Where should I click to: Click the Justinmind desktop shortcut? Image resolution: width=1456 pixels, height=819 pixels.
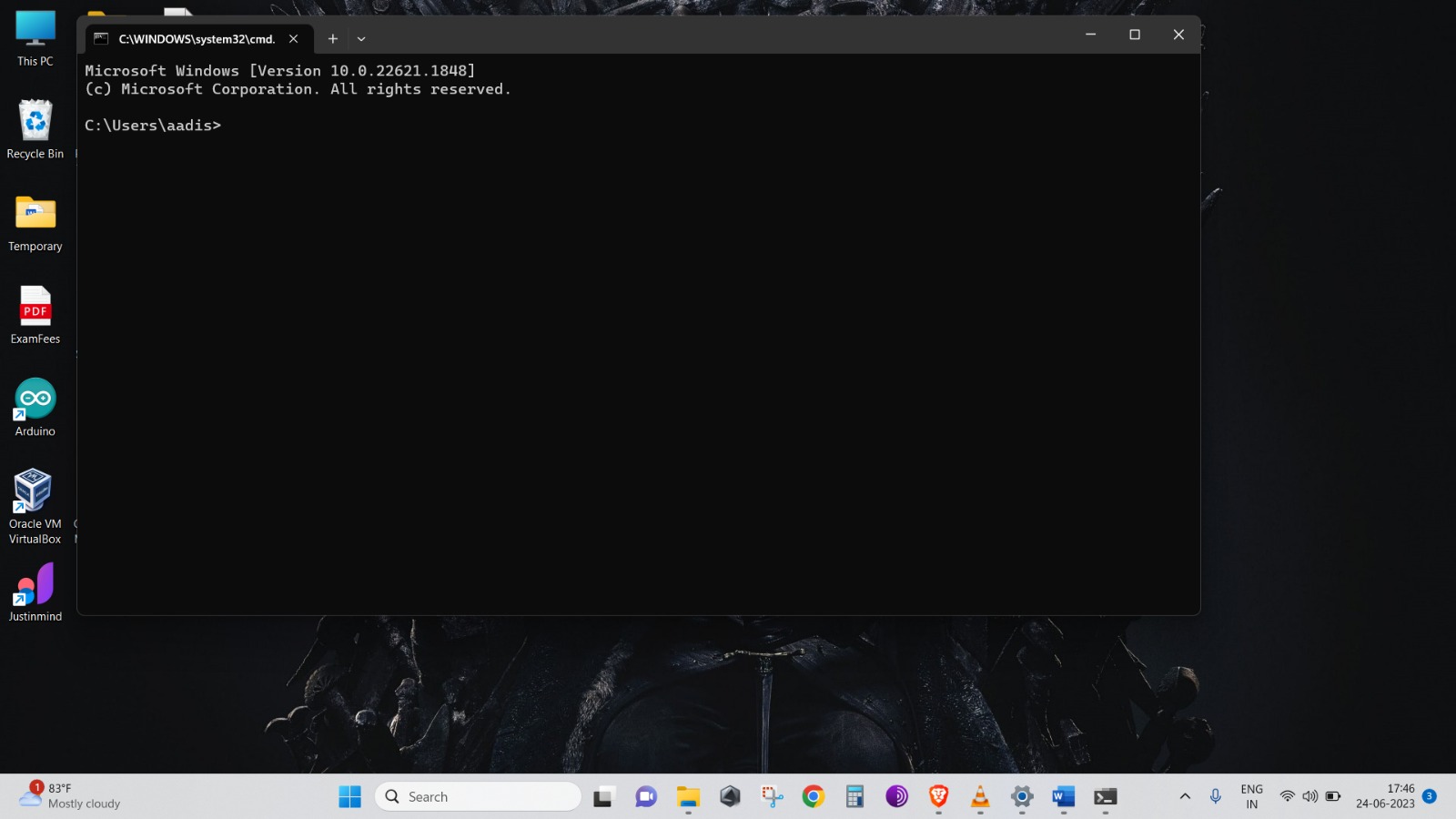tap(35, 591)
